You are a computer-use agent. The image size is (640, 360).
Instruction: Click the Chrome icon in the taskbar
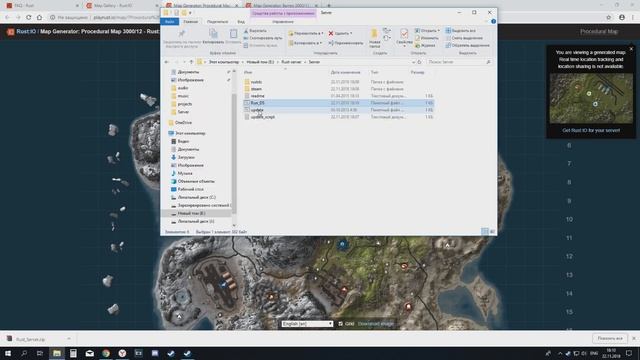pyautogui.click(x=106, y=353)
